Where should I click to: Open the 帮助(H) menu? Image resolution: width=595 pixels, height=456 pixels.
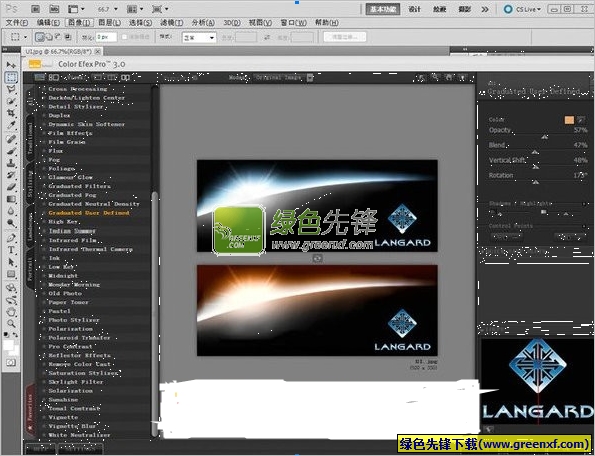pos(327,23)
